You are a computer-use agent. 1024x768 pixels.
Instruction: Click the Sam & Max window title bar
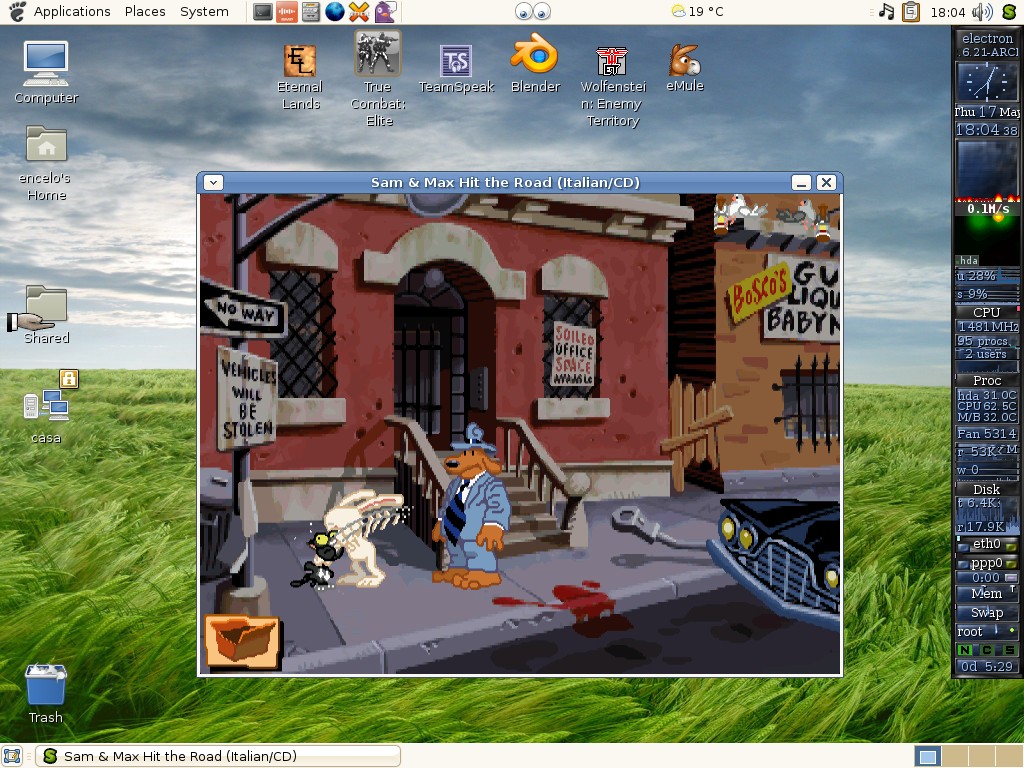click(505, 183)
